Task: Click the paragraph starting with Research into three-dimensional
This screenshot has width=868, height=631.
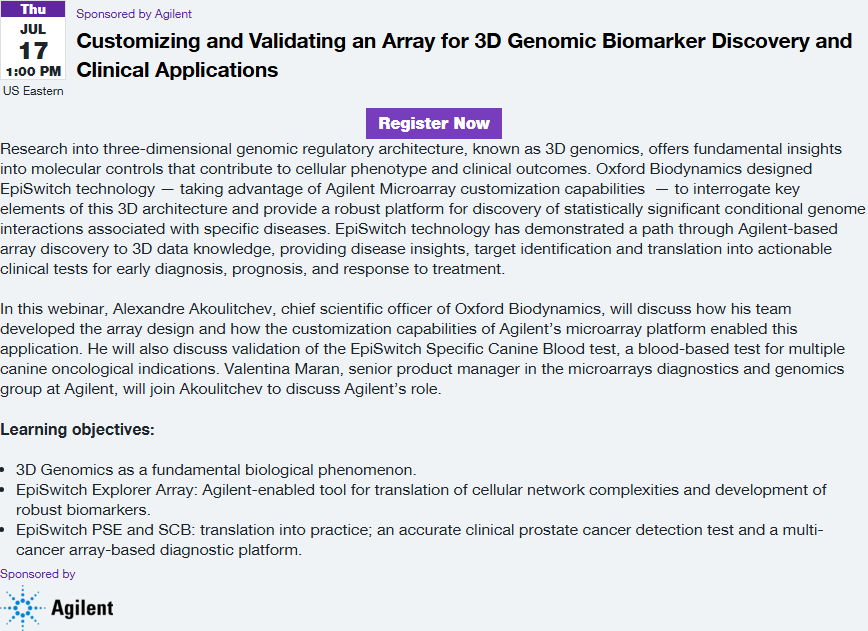Action: click(x=430, y=208)
